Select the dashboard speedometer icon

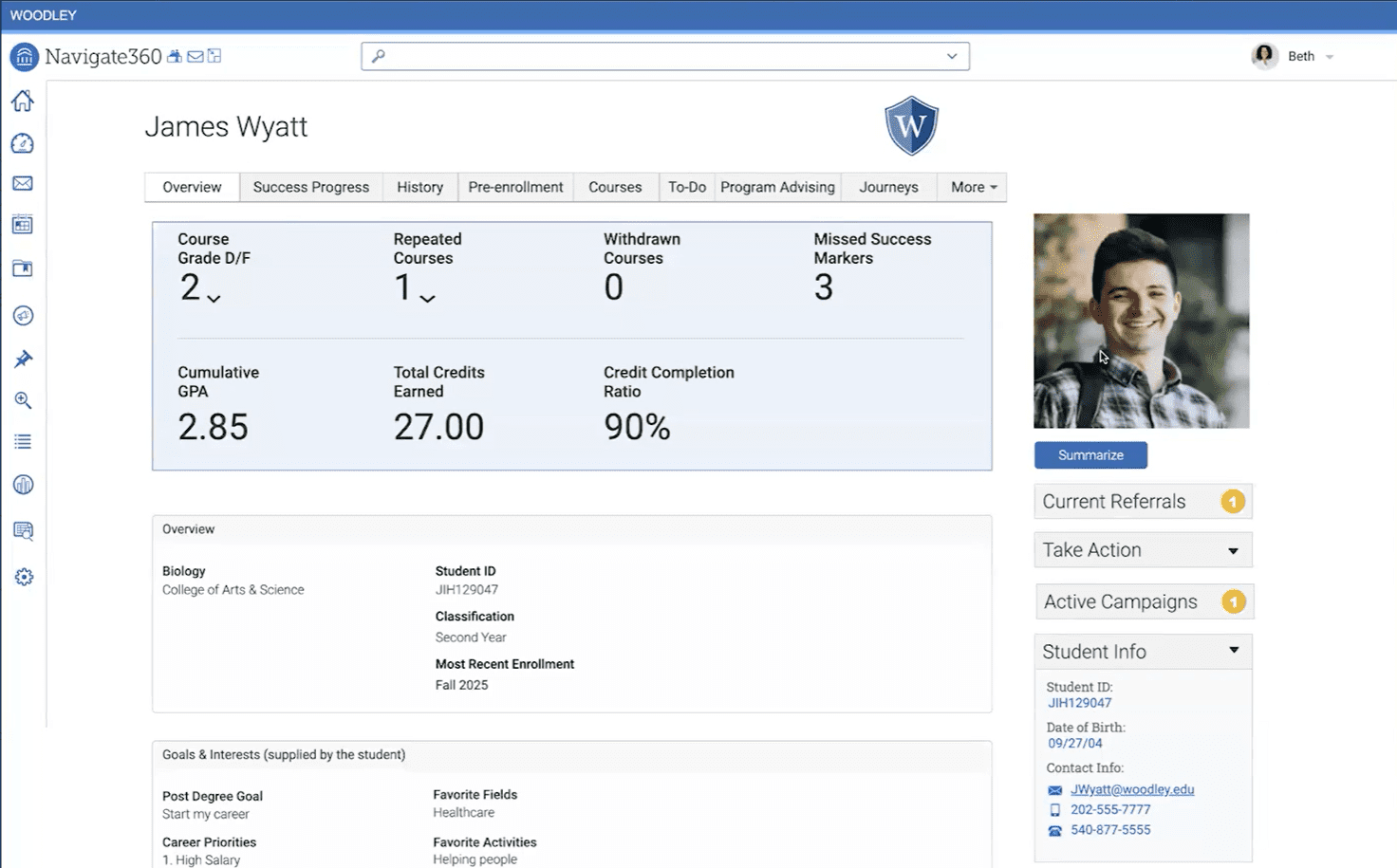23,143
